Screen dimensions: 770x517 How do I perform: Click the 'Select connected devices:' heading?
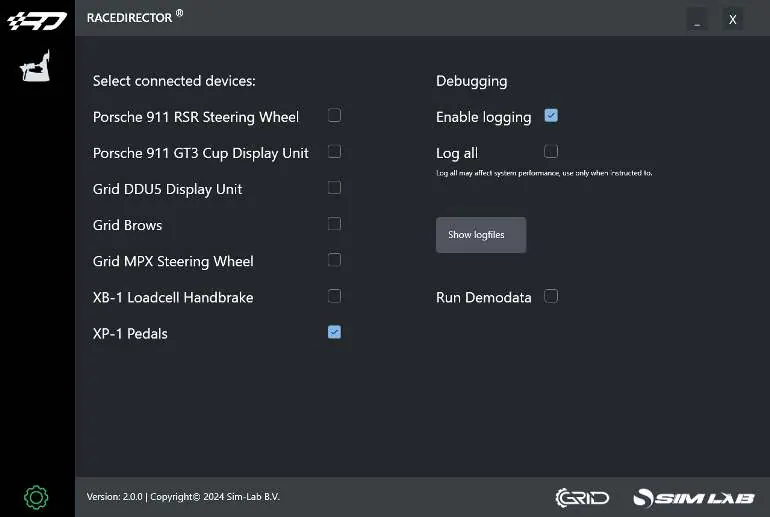[x=174, y=81]
